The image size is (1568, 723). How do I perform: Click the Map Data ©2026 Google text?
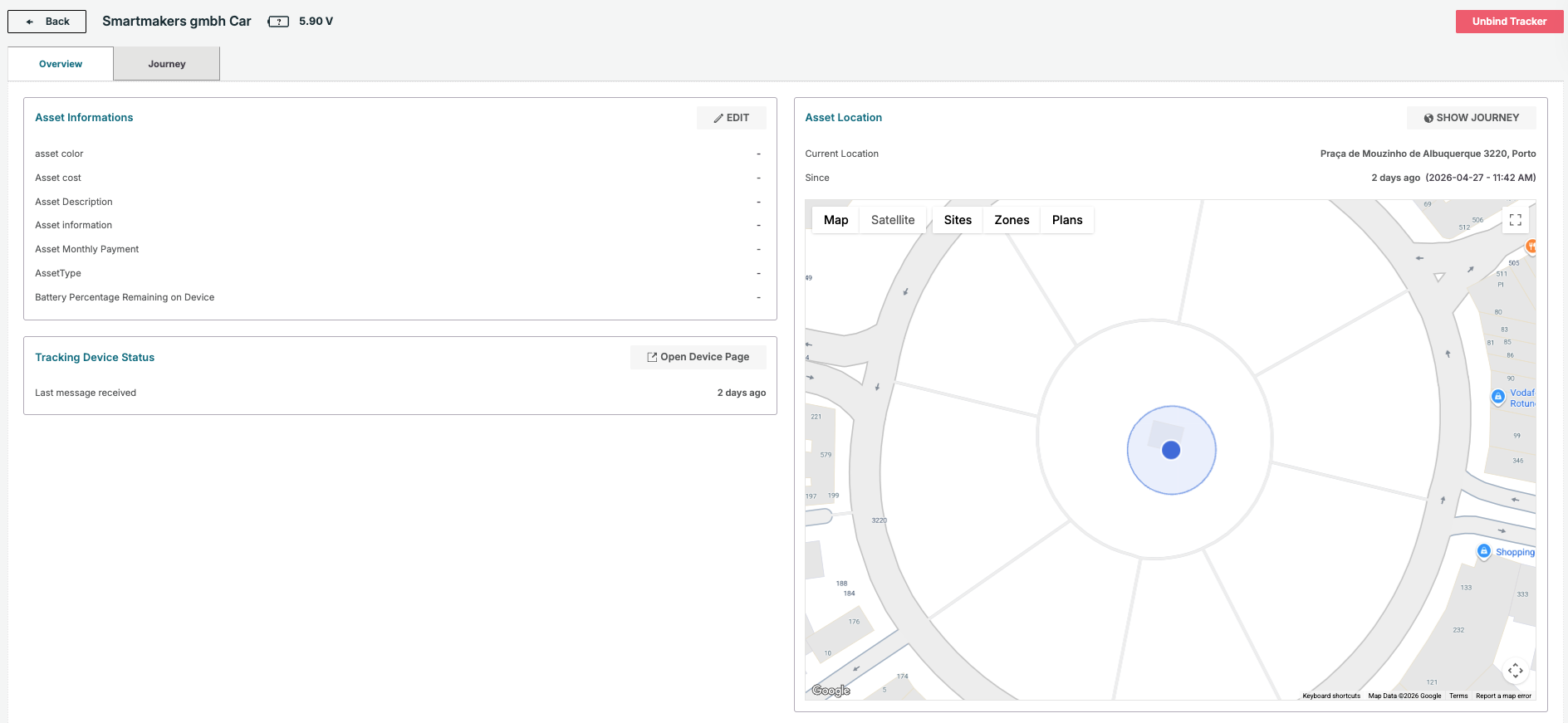pyautogui.click(x=1404, y=696)
